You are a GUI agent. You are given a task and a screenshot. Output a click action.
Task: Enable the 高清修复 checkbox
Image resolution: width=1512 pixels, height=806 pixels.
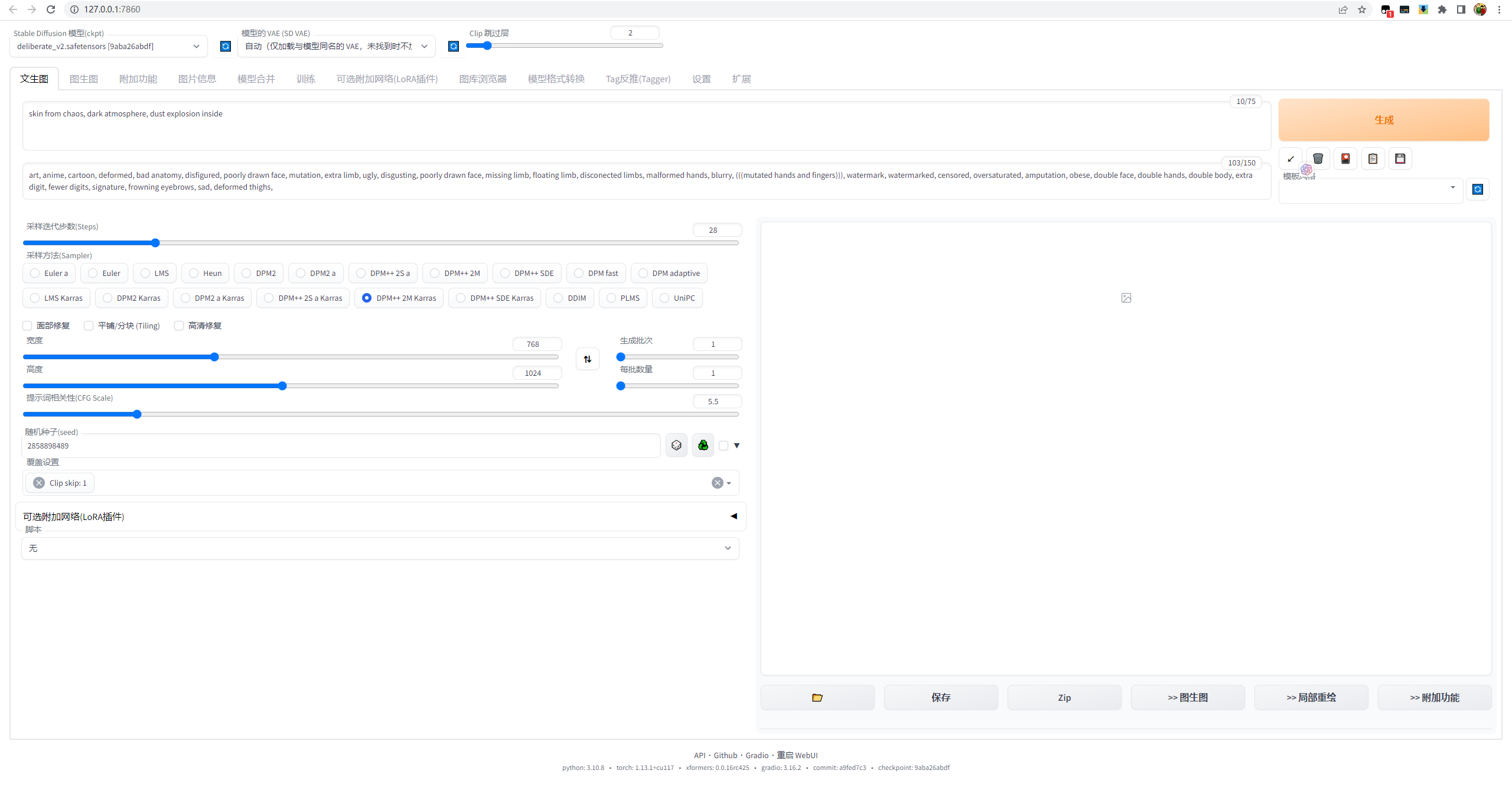tap(179, 326)
